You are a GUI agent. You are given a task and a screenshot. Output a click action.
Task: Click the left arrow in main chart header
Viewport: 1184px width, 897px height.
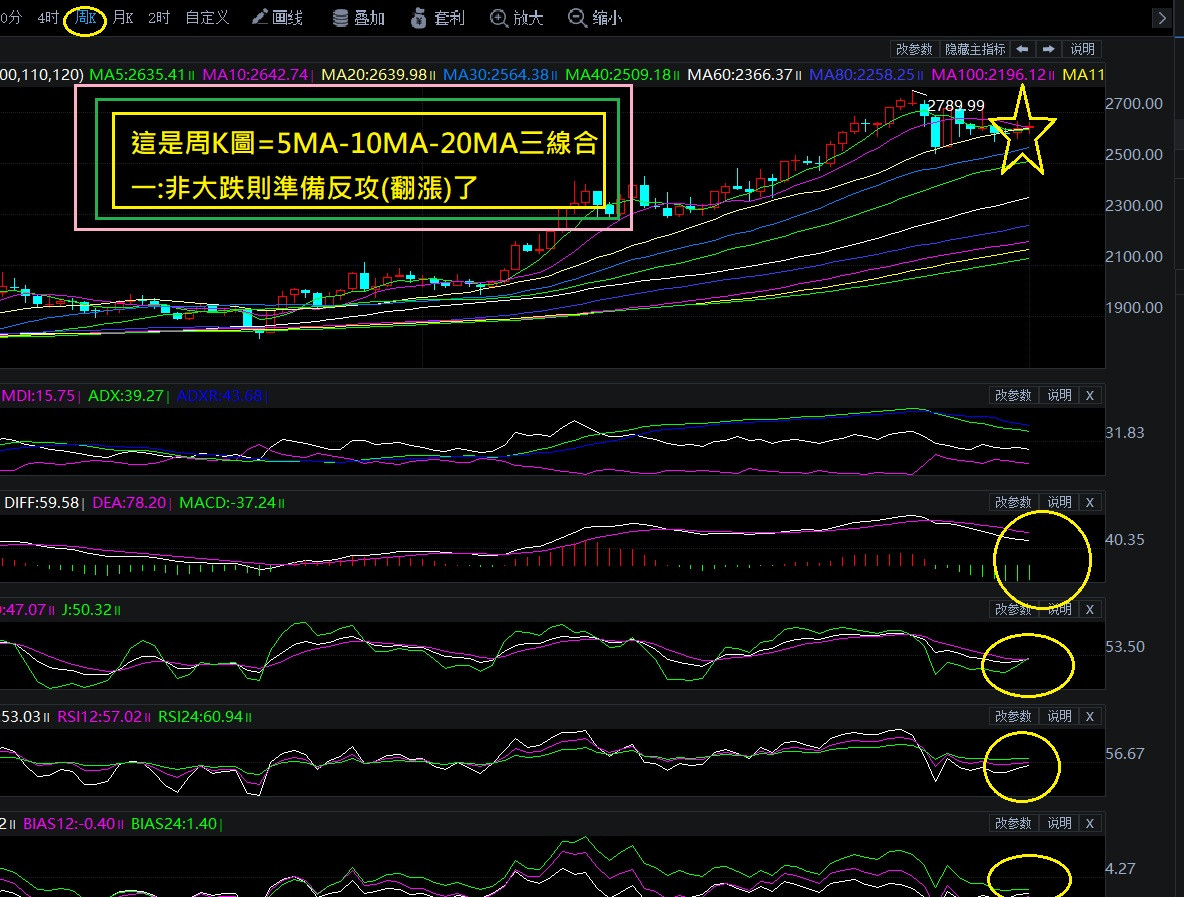point(1022,49)
